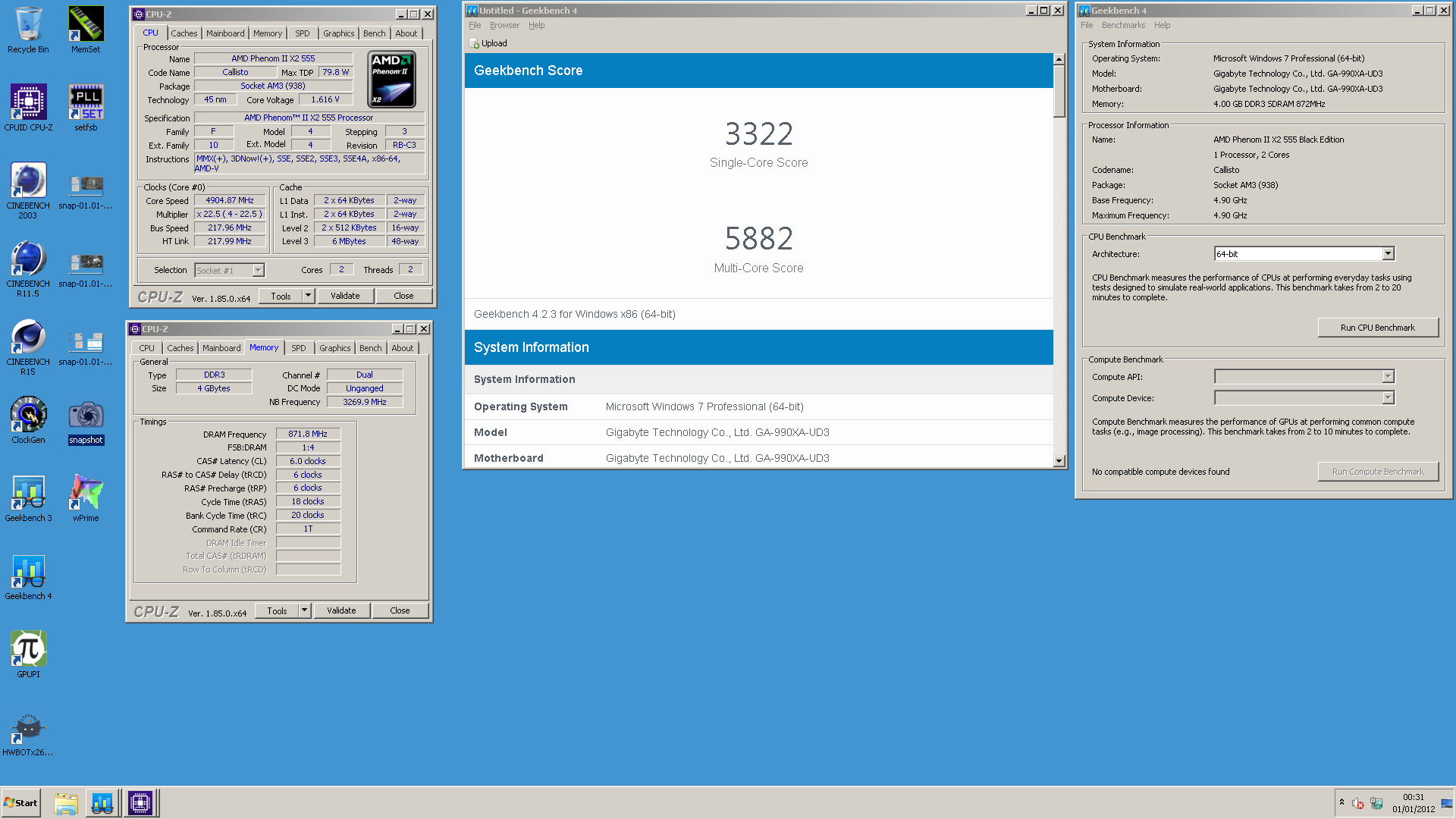1456x819 pixels.
Task: Expand the Tools dropdown arrow in top CPU-Z
Action: pyautogui.click(x=308, y=296)
